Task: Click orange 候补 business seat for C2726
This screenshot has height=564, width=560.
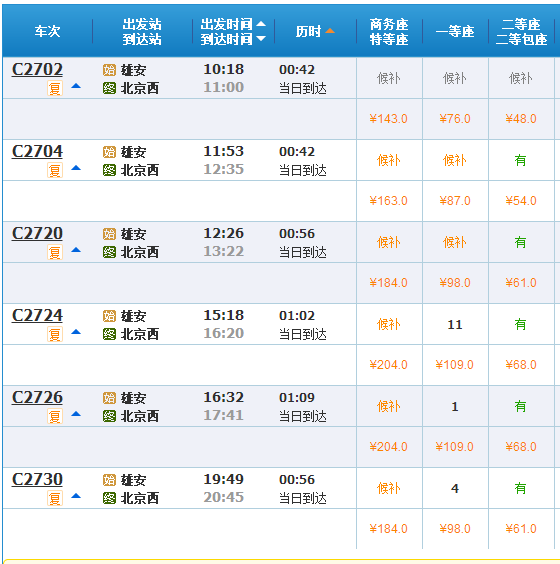Action: [x=388, y=406]
